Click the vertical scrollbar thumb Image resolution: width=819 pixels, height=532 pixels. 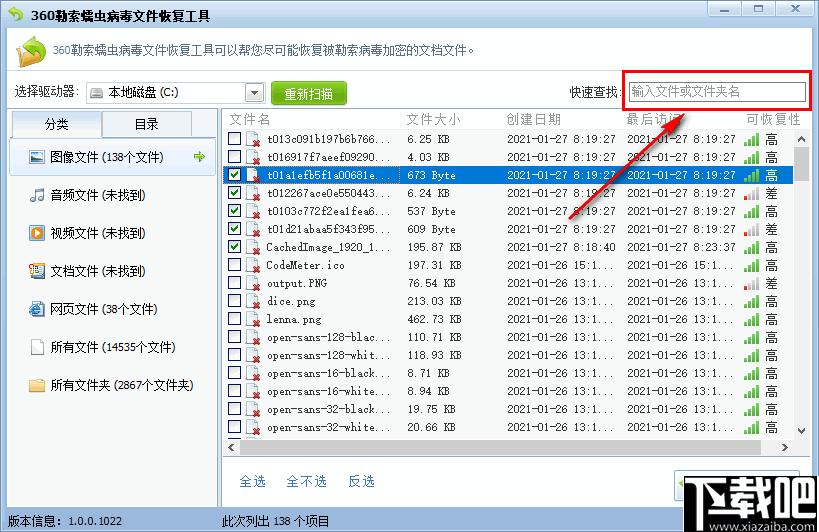coord(801,164)
